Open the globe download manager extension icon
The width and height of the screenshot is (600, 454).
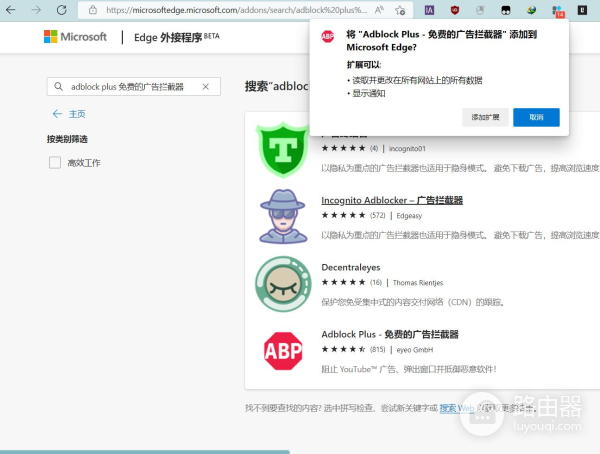tap(531, 10)
